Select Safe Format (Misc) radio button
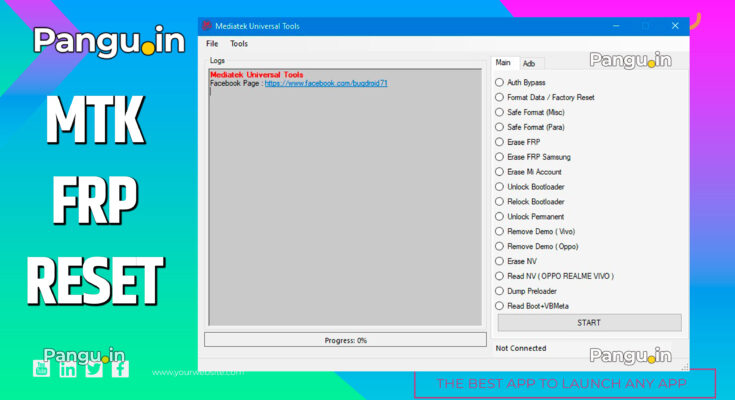The image size is (735, 400). (x=530, y=113)
